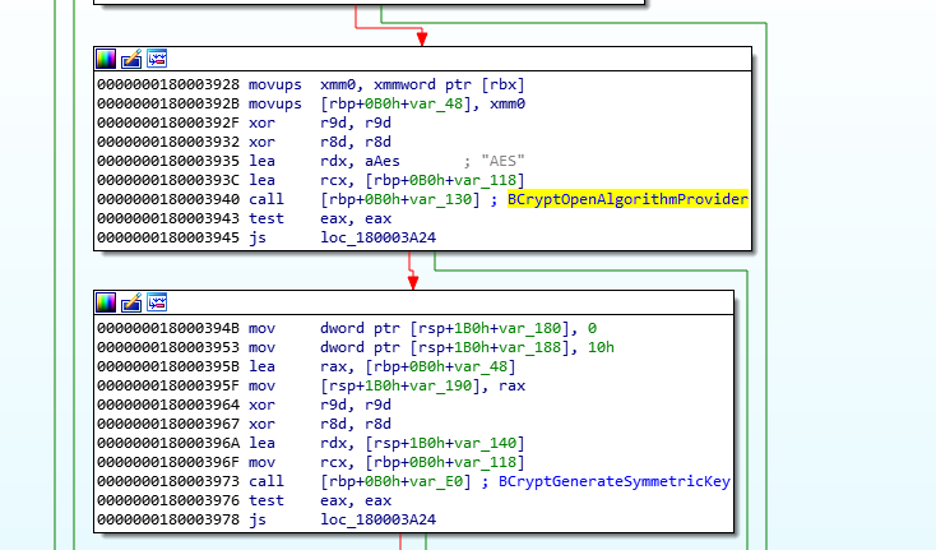Viewport: 936px width, 550px height.
Task: Click the BCryptGenerateSymmetricKey comment text
Action: click(x=614, y=481)
